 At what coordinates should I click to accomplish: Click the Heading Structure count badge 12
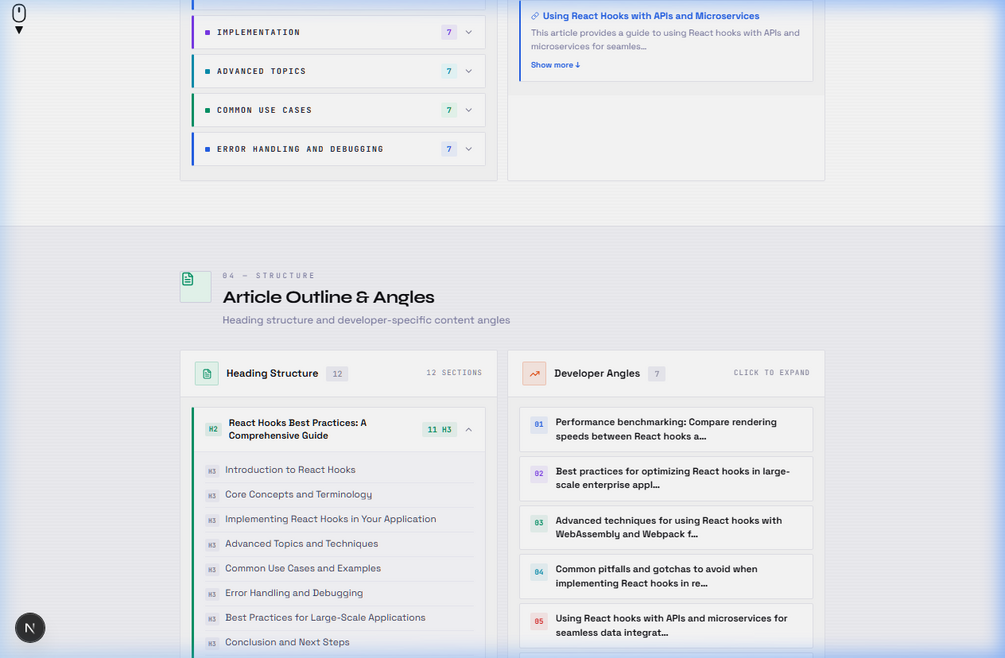(x=337, y=374)
